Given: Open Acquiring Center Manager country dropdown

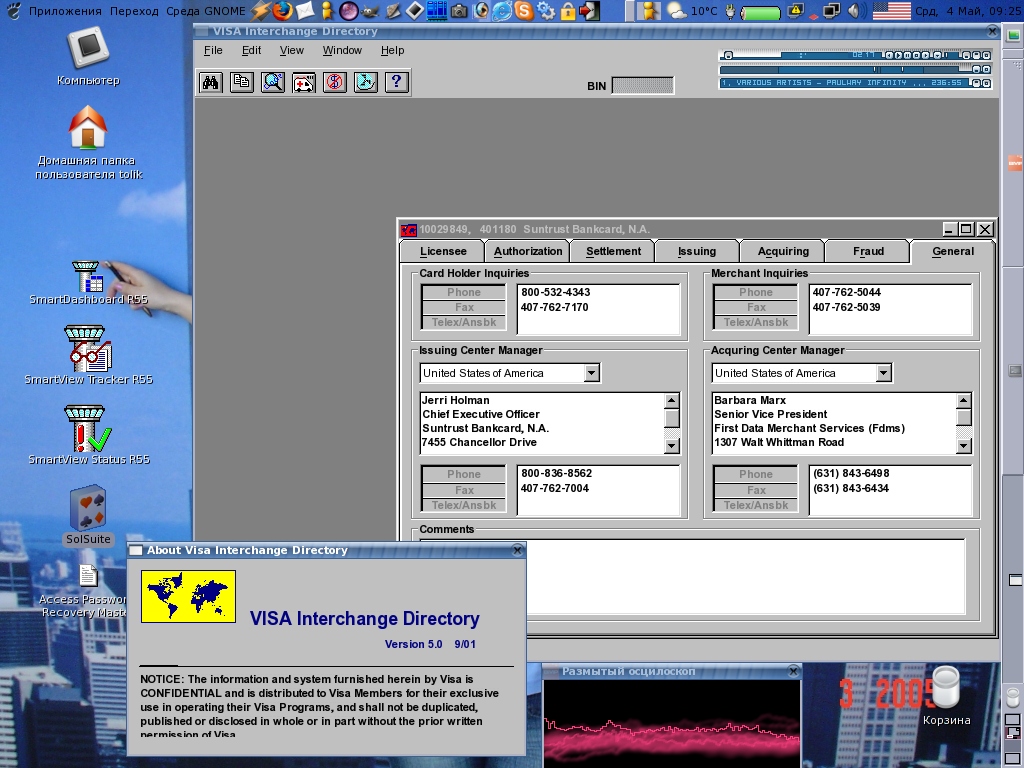Looking at the screenshot, I should (884, 373).
